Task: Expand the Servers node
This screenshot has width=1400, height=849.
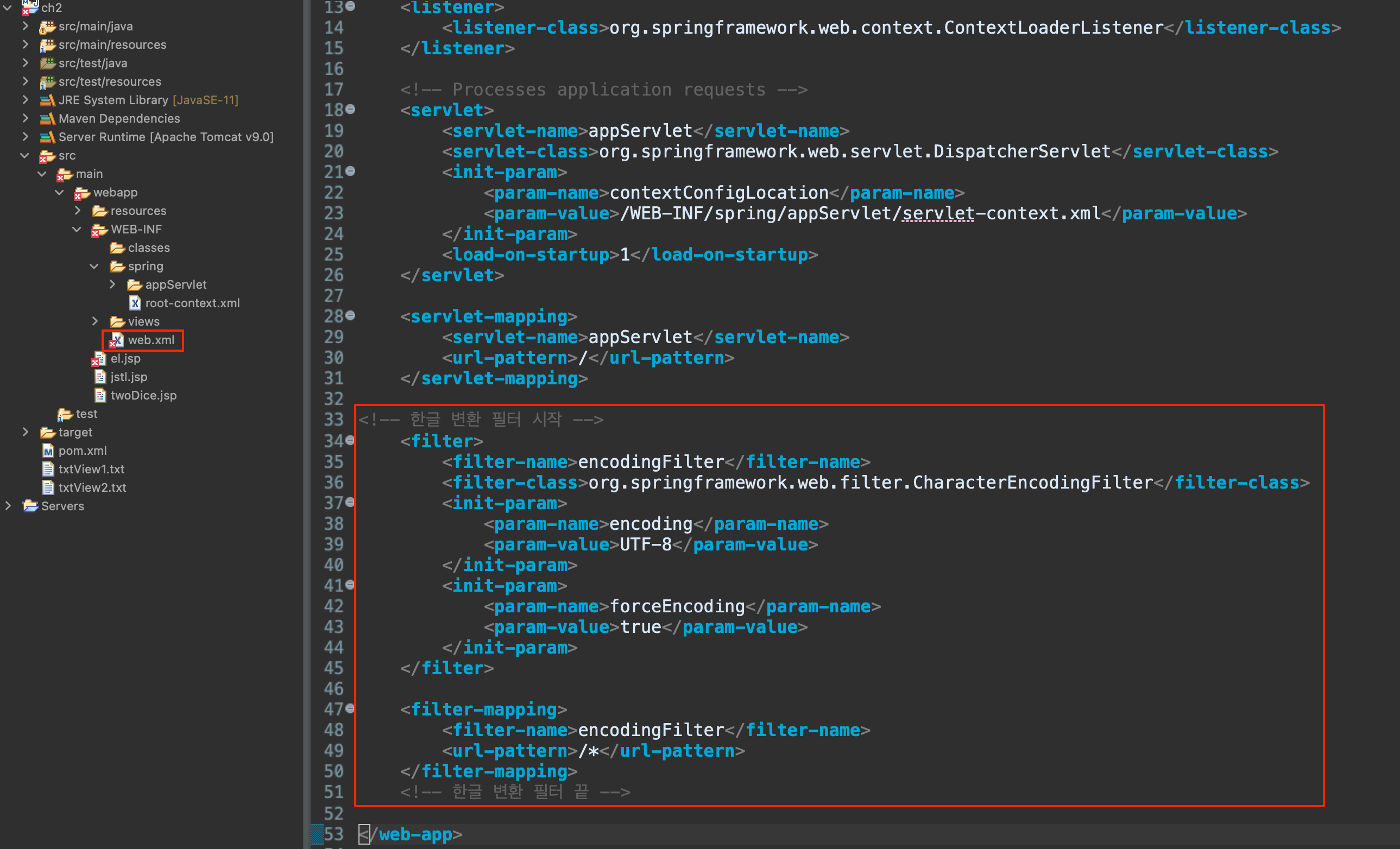Action: [8, 506]
